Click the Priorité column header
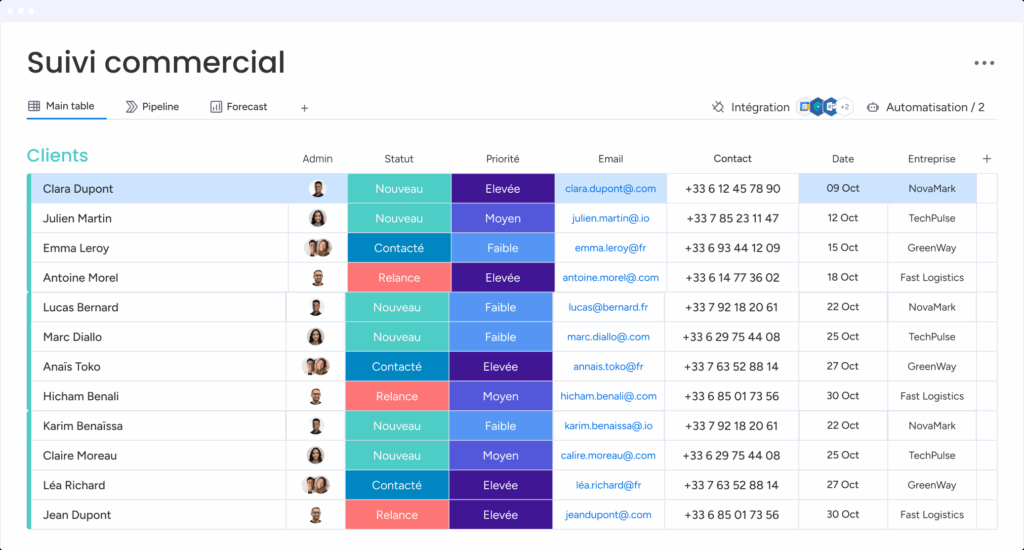Screen dimensions: 1024x550 503,159
